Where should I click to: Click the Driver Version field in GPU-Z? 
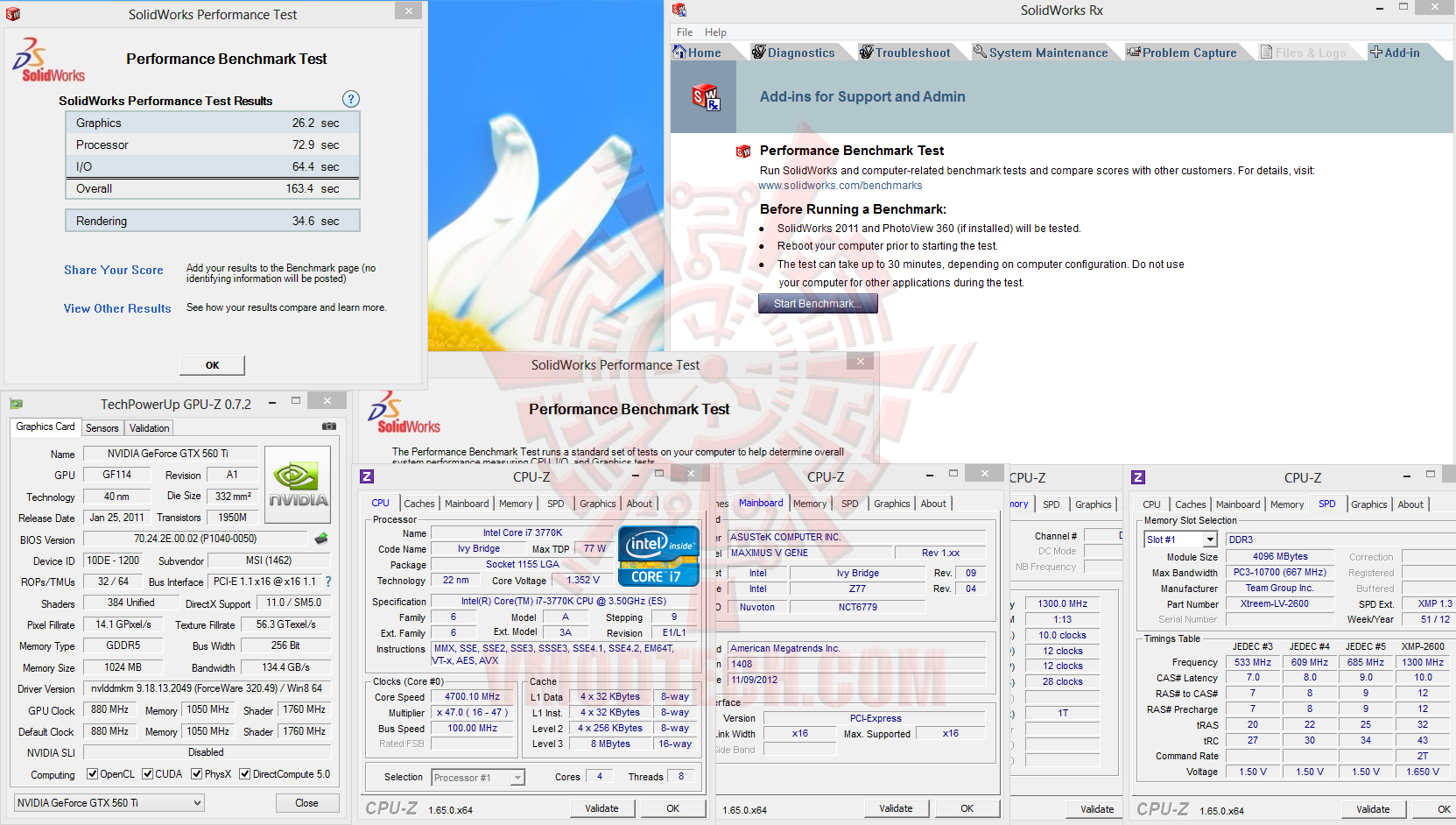click(x=207, y=688)
